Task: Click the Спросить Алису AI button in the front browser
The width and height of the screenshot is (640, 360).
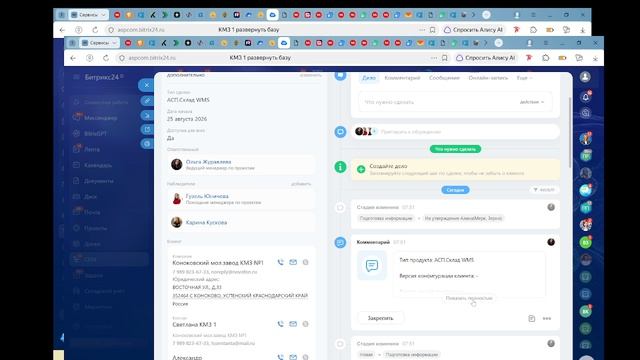Action: (x=485, y=58)
